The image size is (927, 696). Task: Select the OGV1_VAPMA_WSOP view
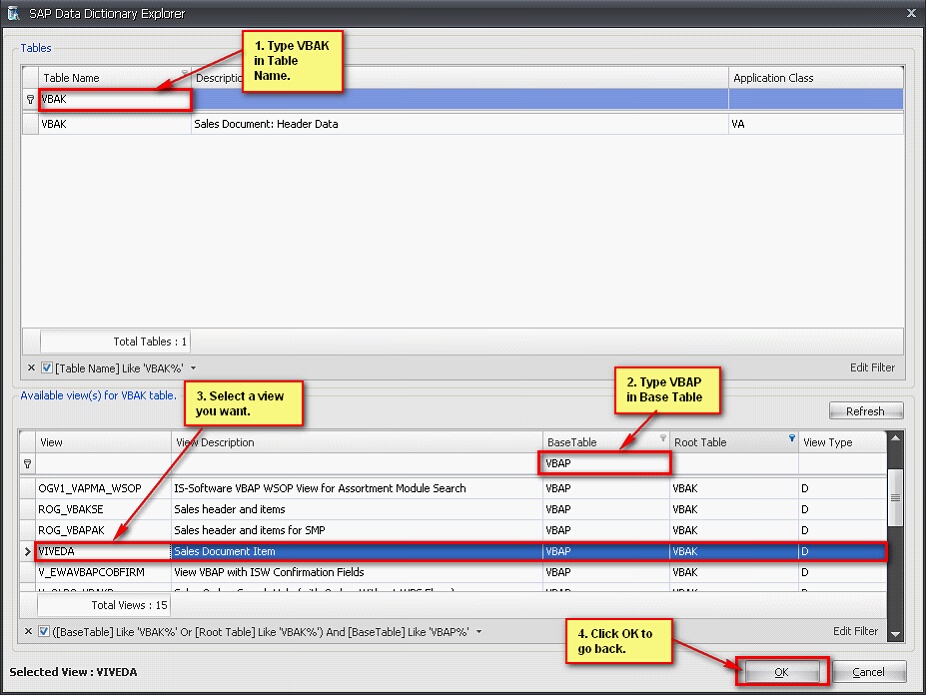point(103,488)
